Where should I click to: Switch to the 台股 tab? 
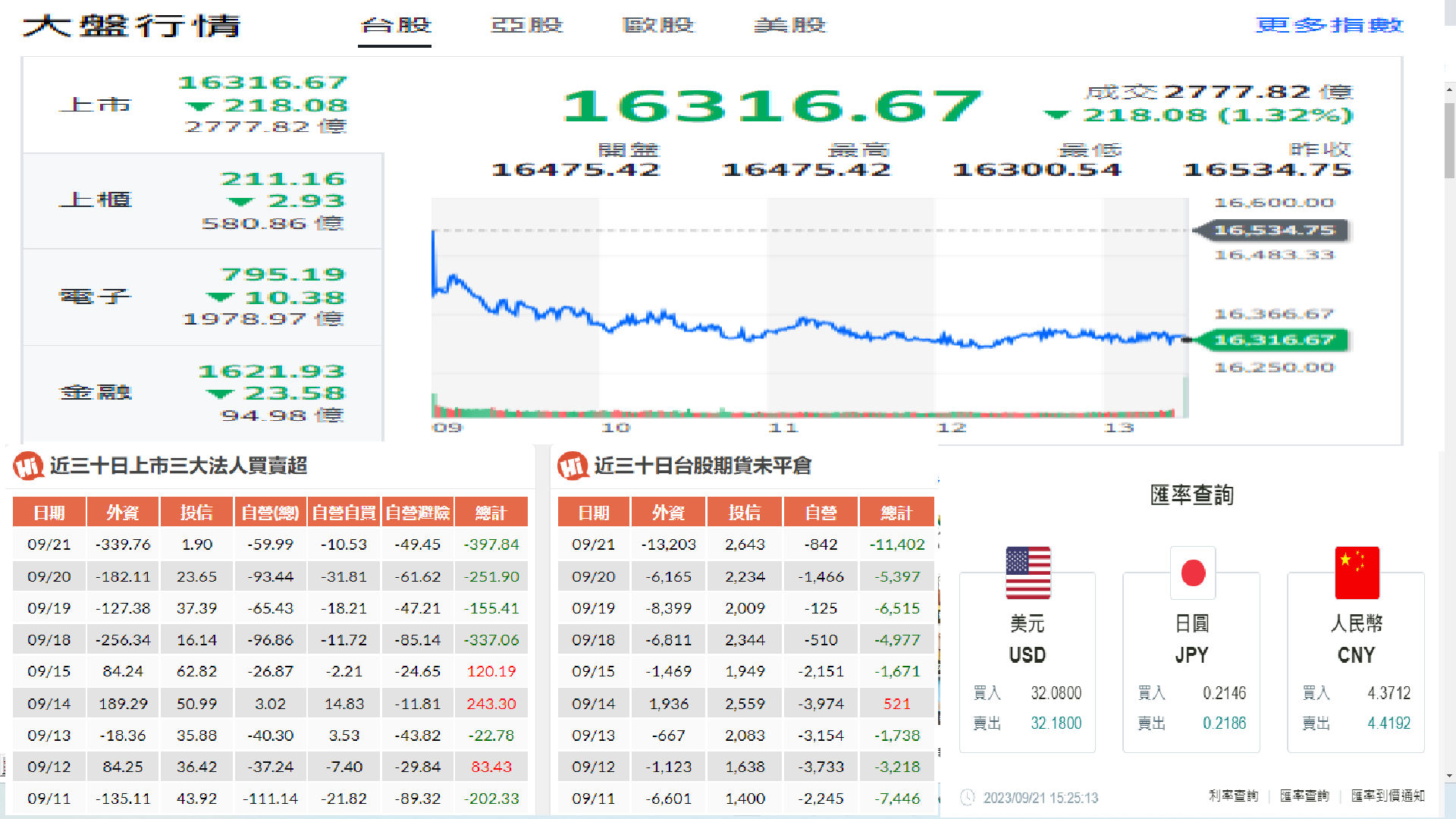tap(395, 26)
